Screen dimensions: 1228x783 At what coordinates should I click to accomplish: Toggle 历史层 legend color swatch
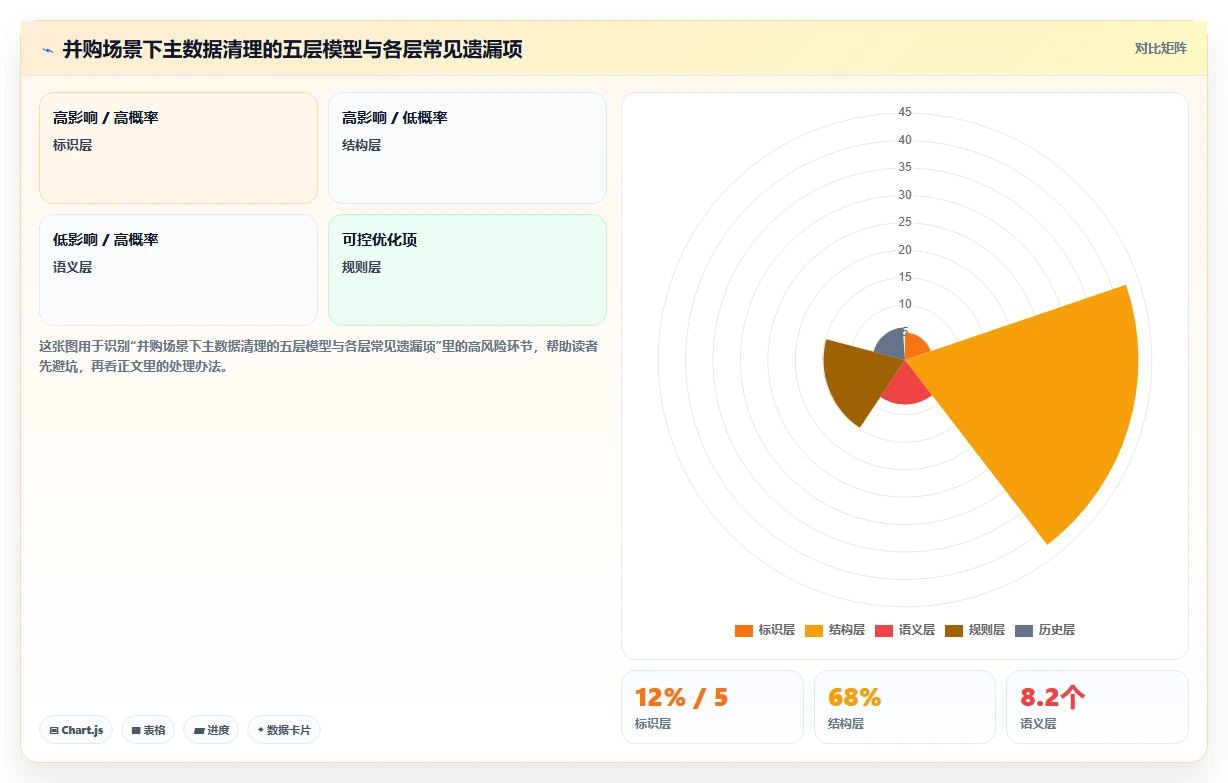[x=1024, y=630]
